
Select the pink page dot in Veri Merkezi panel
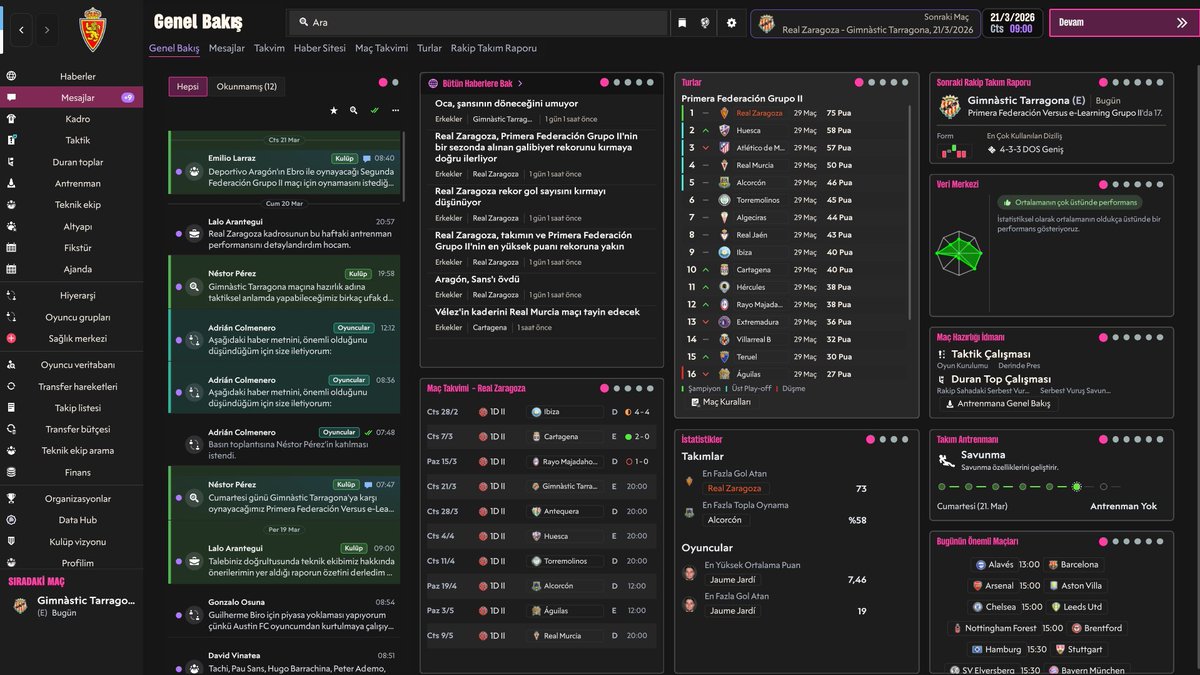[x=1103, y=185]
